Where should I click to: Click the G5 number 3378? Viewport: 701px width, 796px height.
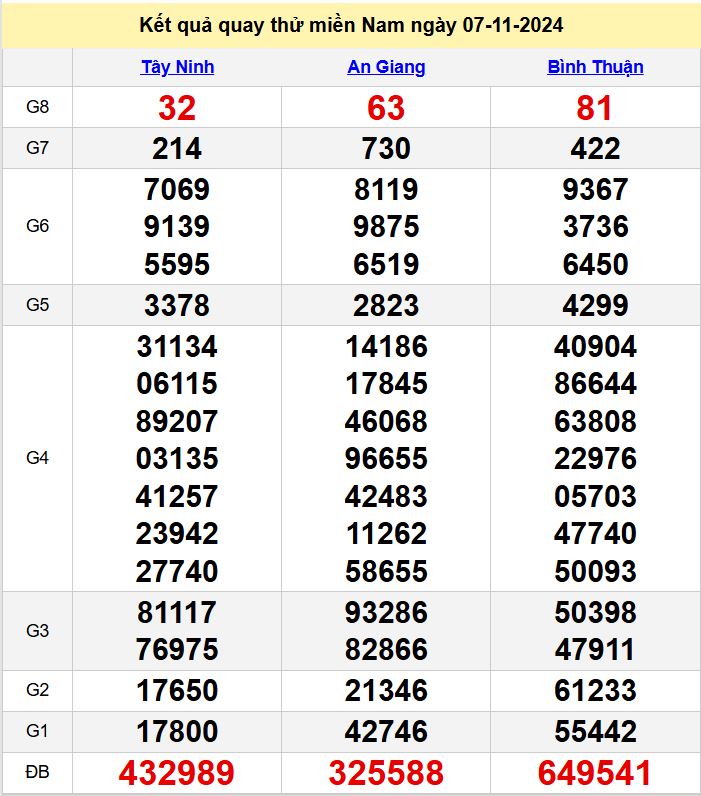[x=177, y=306]
